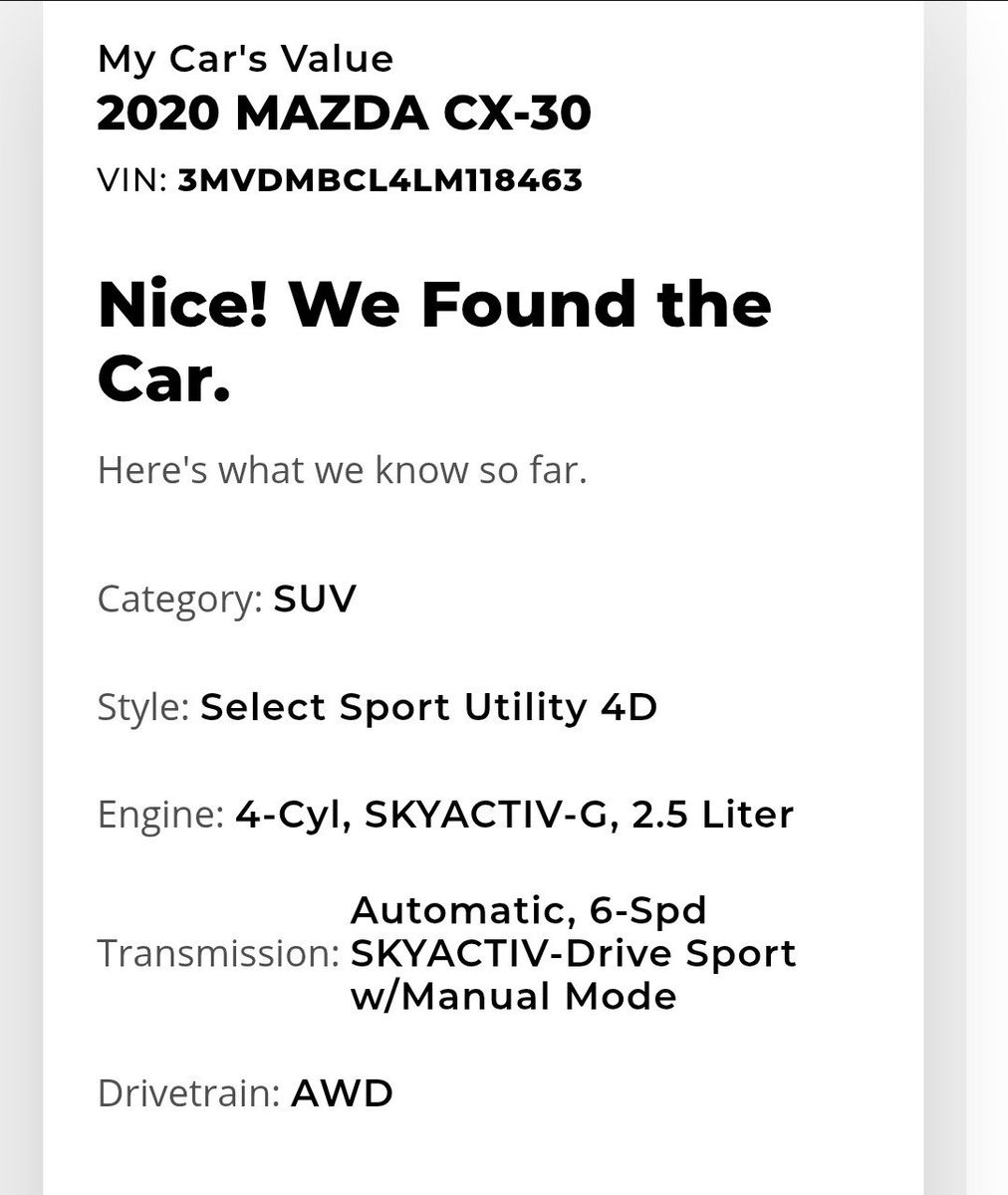
Task: Click the "Transmission:" label
Action: point(218,953)
